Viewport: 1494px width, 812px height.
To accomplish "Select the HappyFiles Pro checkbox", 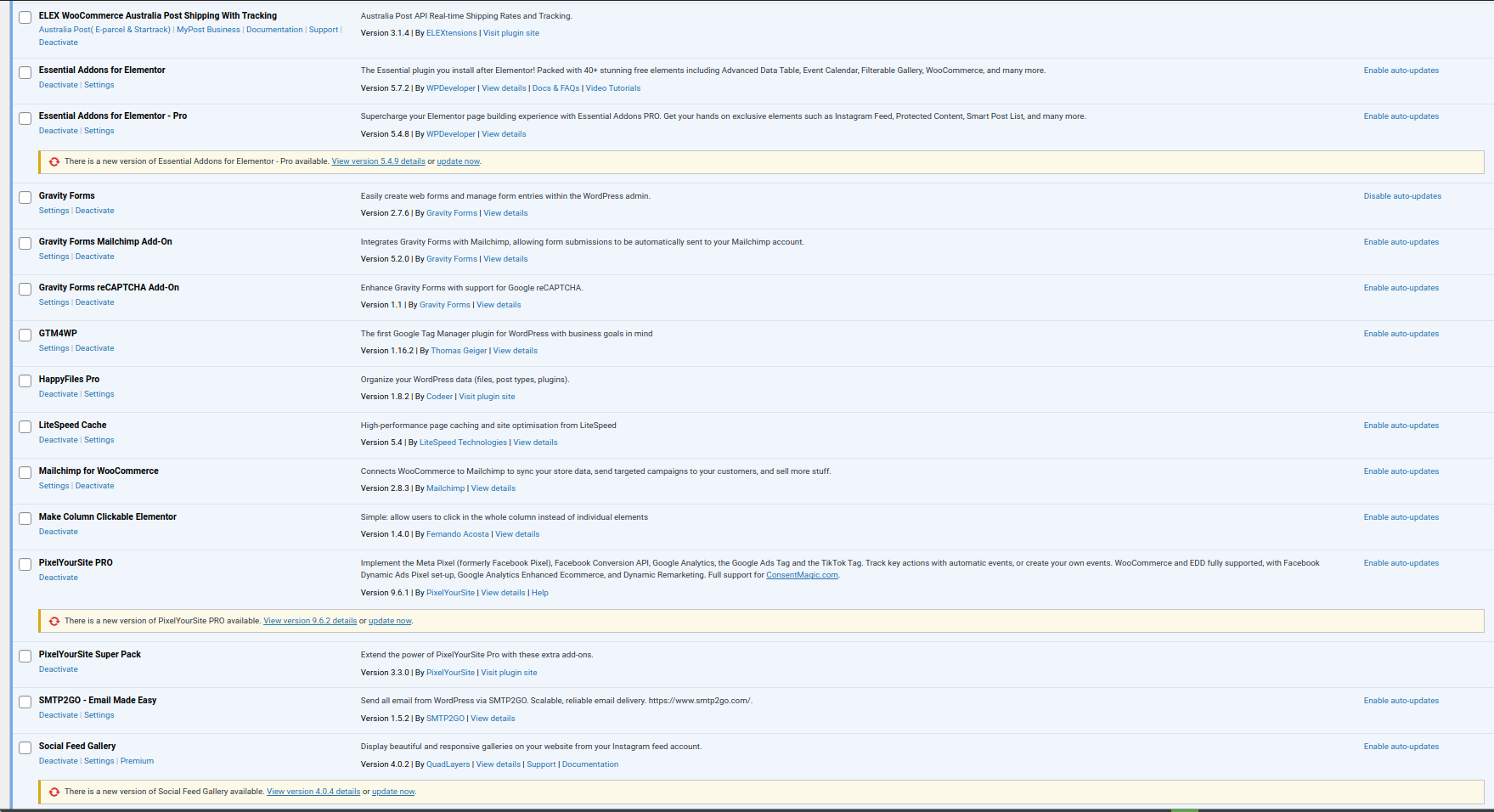I will pyautogui.click(x=25, y=381).
